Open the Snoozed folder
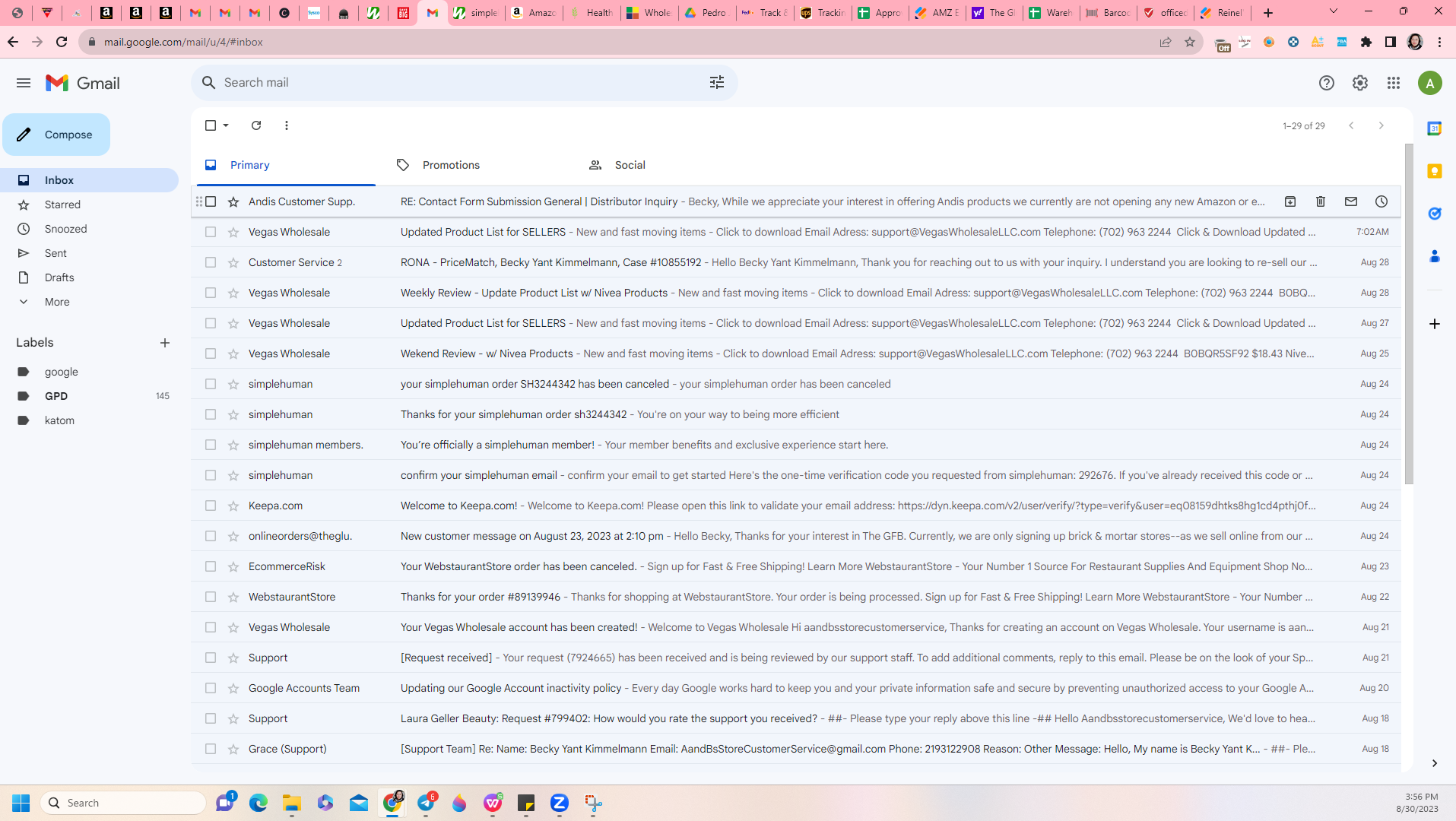The width and height of the screenshot is (1456, 821). click(65, 229)
